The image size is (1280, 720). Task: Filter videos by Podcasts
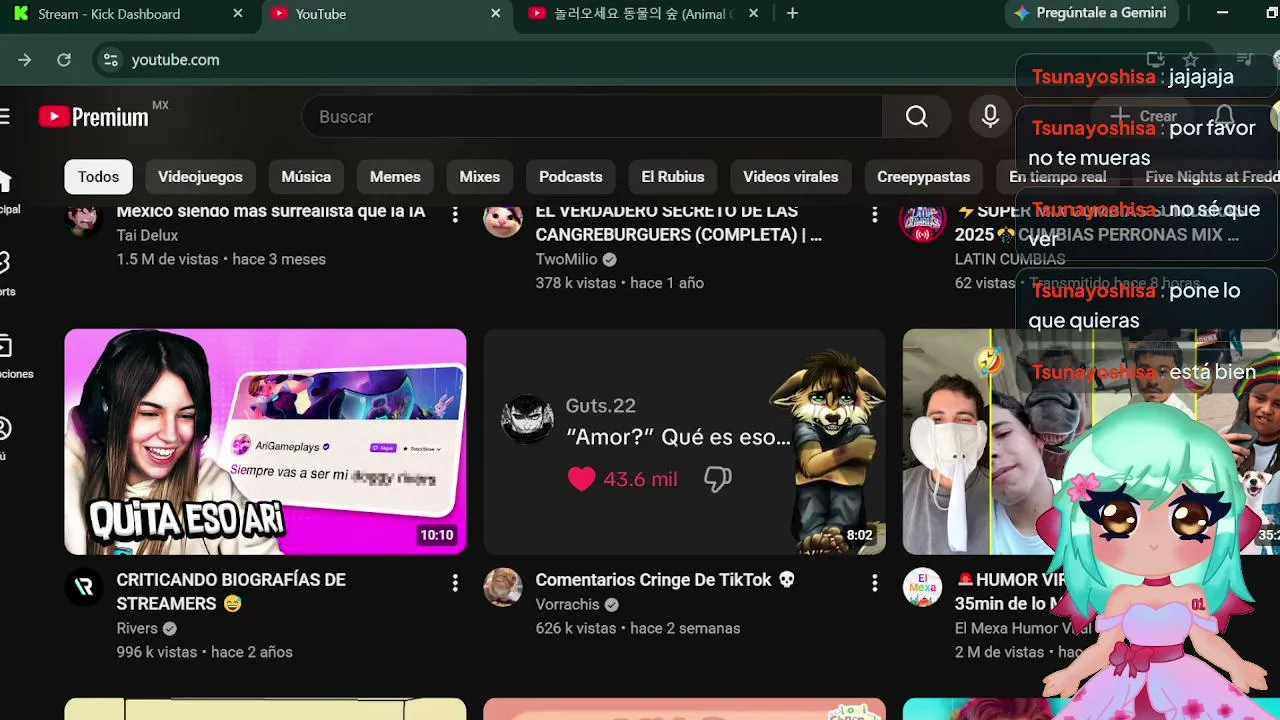pos(571,177)
